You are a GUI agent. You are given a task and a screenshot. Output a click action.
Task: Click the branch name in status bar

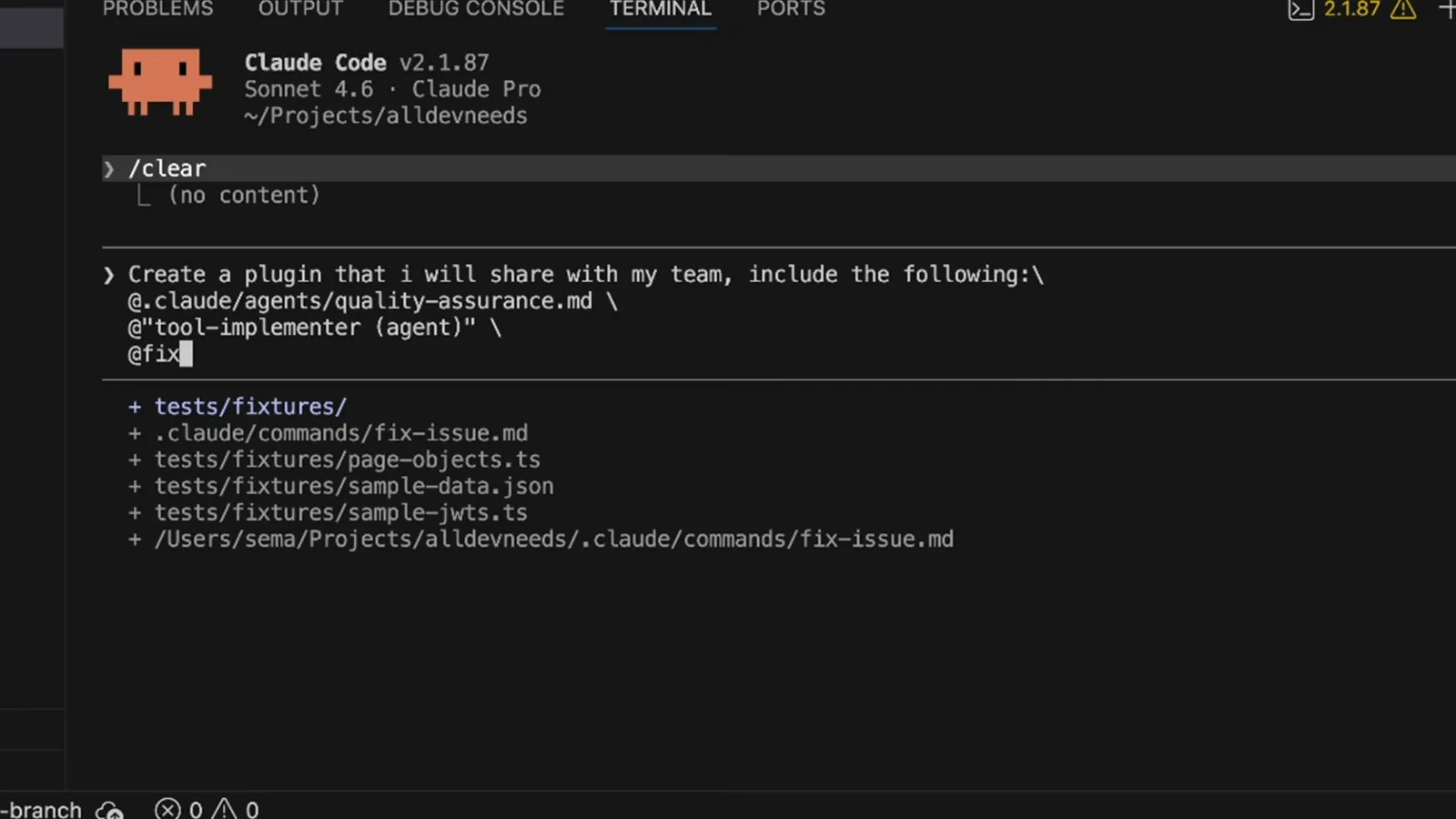[x=41, y=809]
